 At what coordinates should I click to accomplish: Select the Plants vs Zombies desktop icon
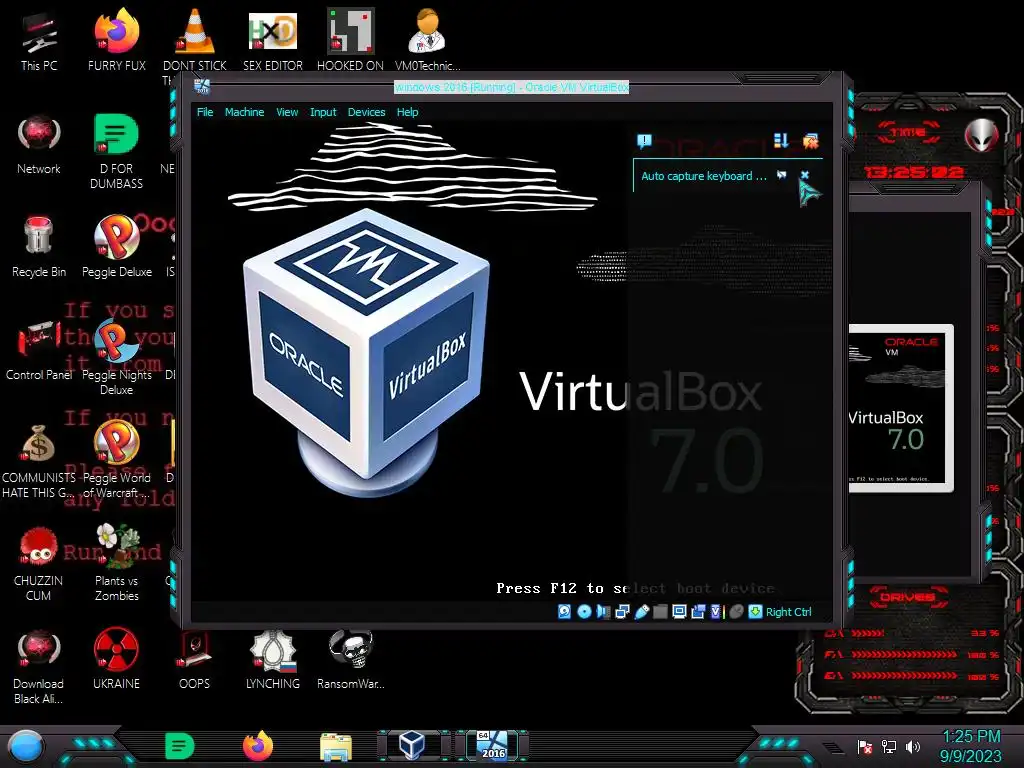(117, 563)
